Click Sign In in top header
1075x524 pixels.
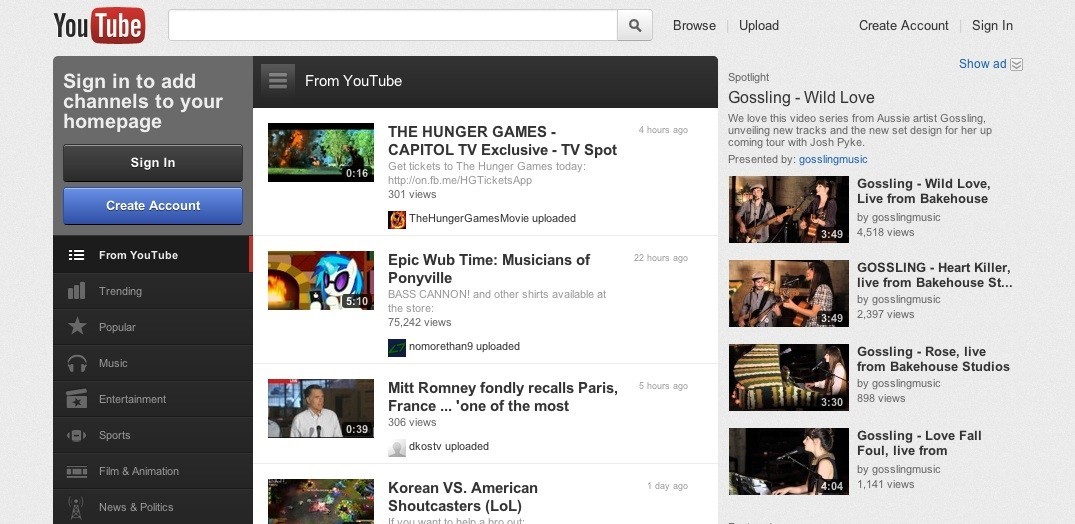pyautogui.click(x=992, y=25)
